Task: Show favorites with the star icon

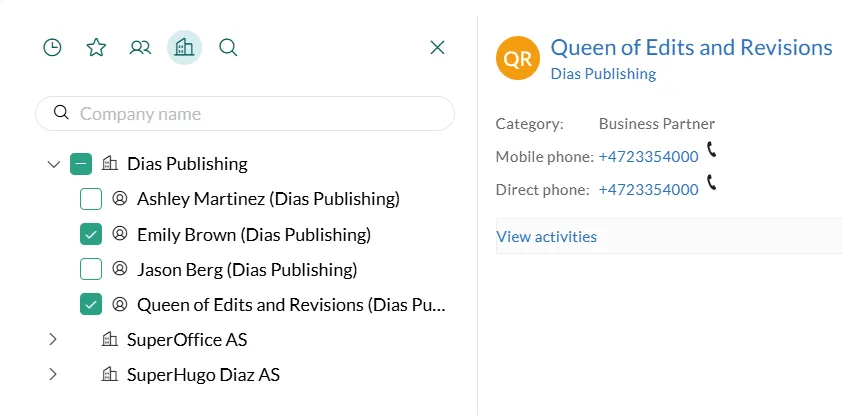Action: click(96, 47)
